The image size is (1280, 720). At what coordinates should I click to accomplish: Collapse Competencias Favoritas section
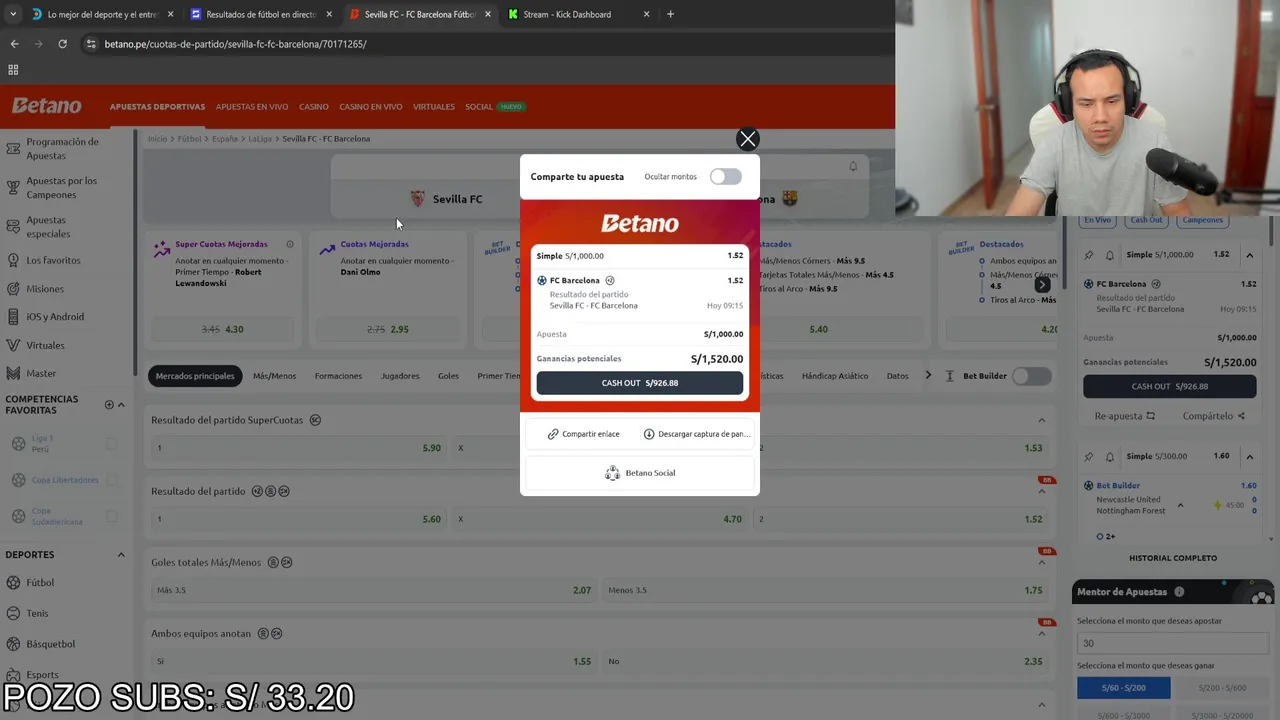(x=121, y=405)
